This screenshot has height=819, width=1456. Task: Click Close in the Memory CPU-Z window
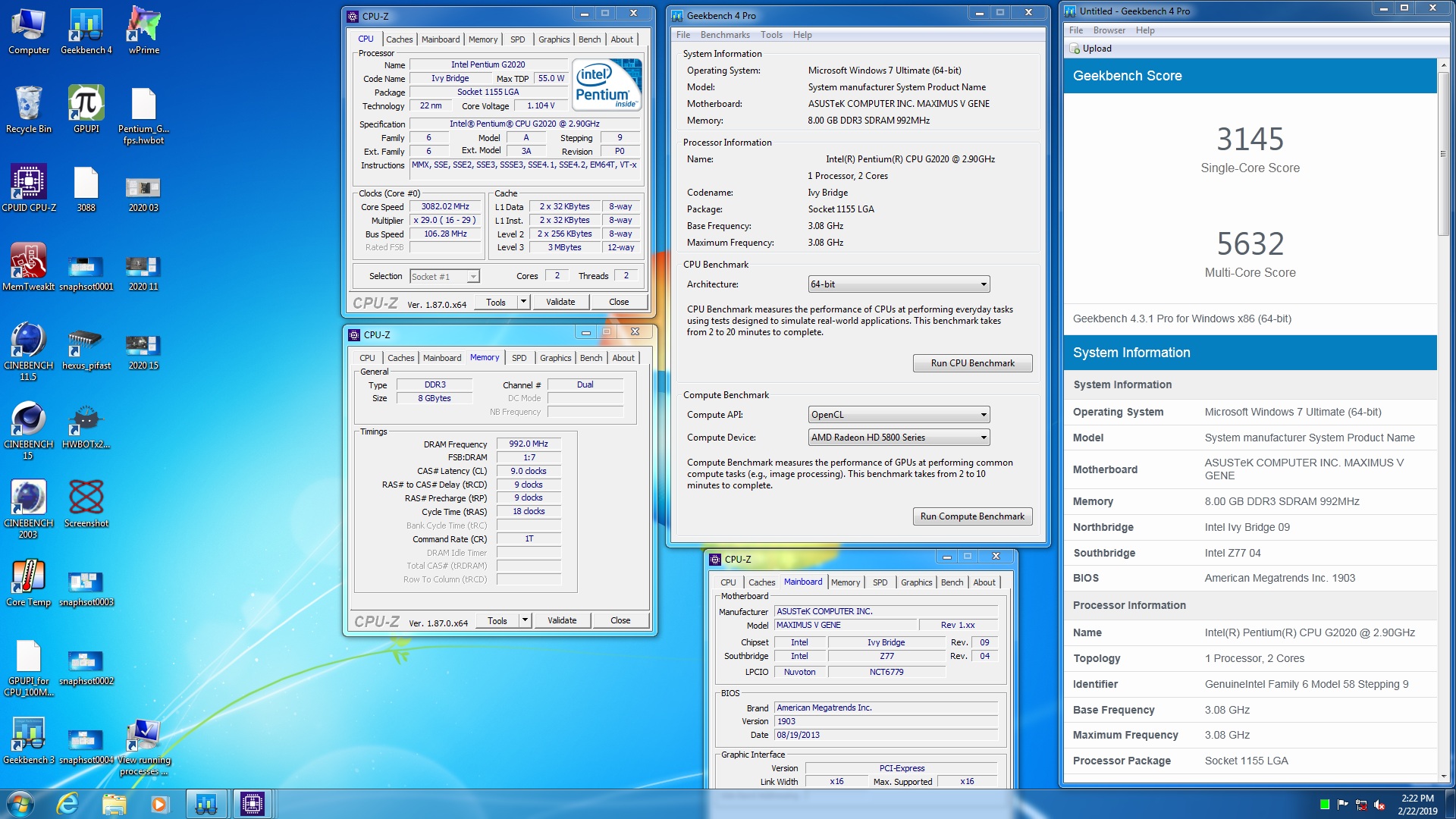coord(620,620)
